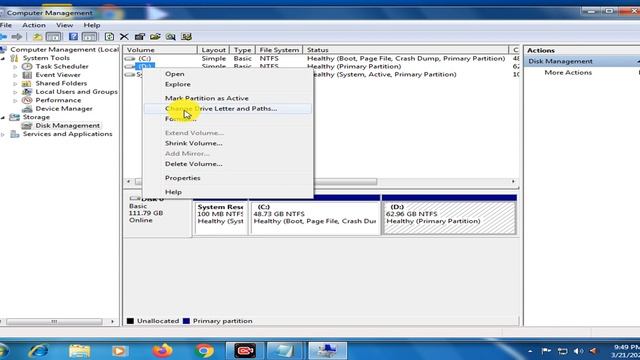Select Shared Folders in the tree
This screenshot has width=640, height=360.
pyautogui.click(x=61, y=83)
